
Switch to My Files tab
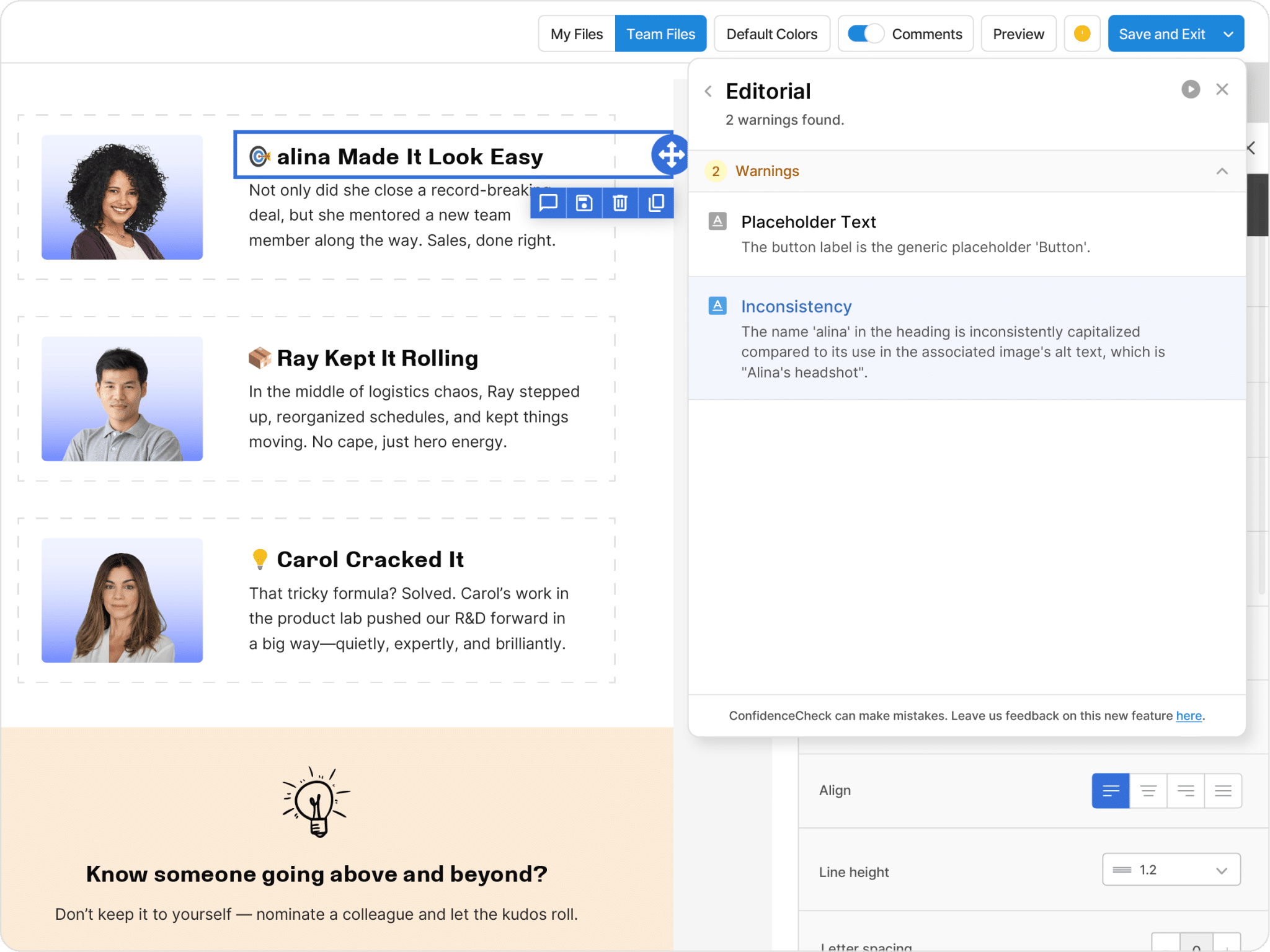point(577,34)
